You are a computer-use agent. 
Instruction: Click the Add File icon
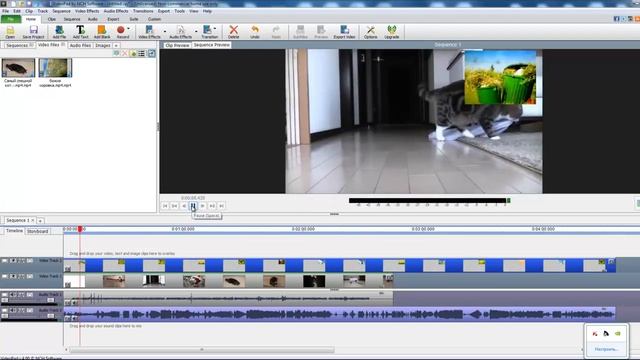pyautogui.click(x=59, y=32)
